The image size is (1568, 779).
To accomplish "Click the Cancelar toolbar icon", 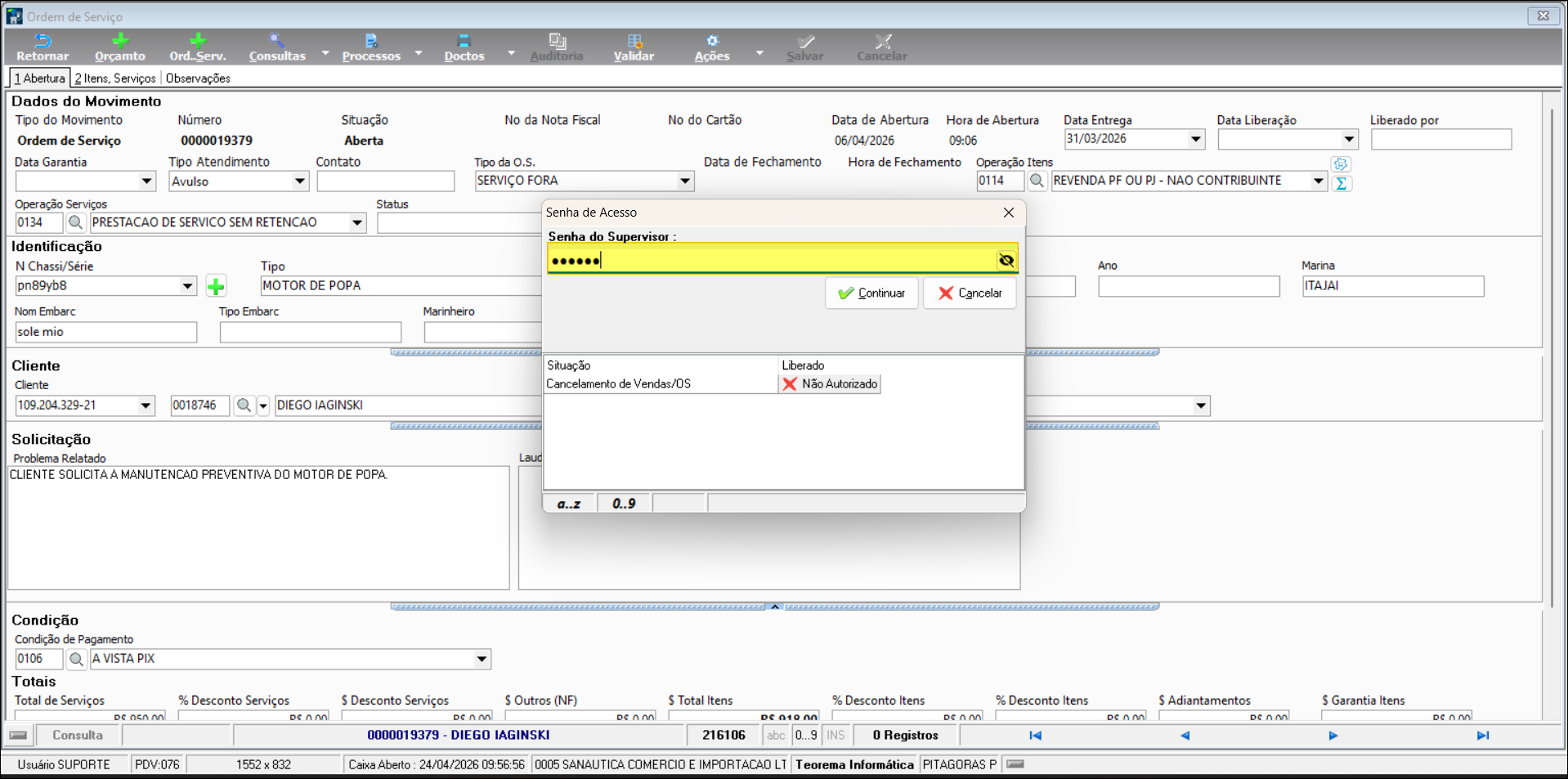I will [881, 47].
